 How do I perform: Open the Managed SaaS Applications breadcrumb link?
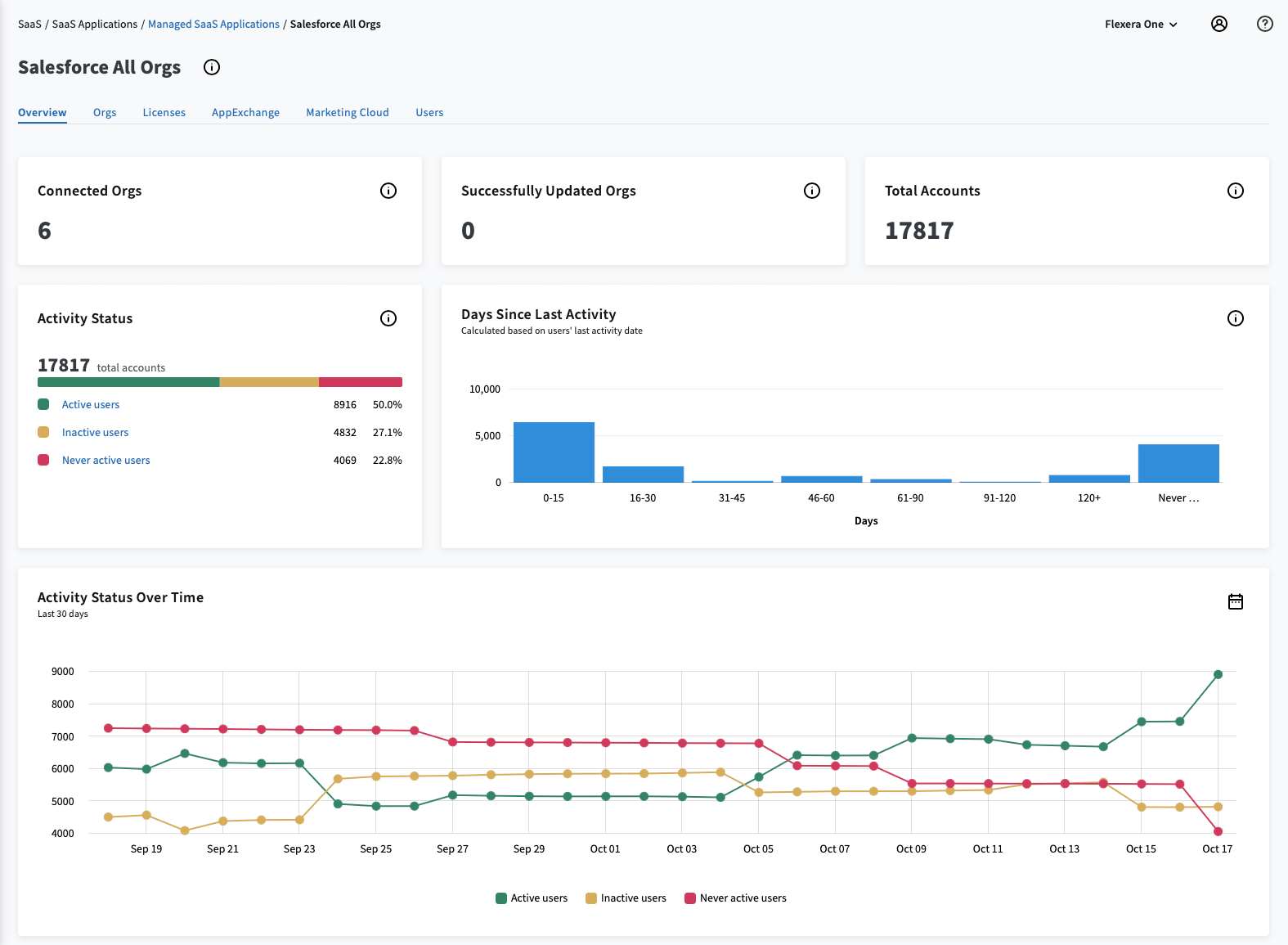(x=213, y=25)
